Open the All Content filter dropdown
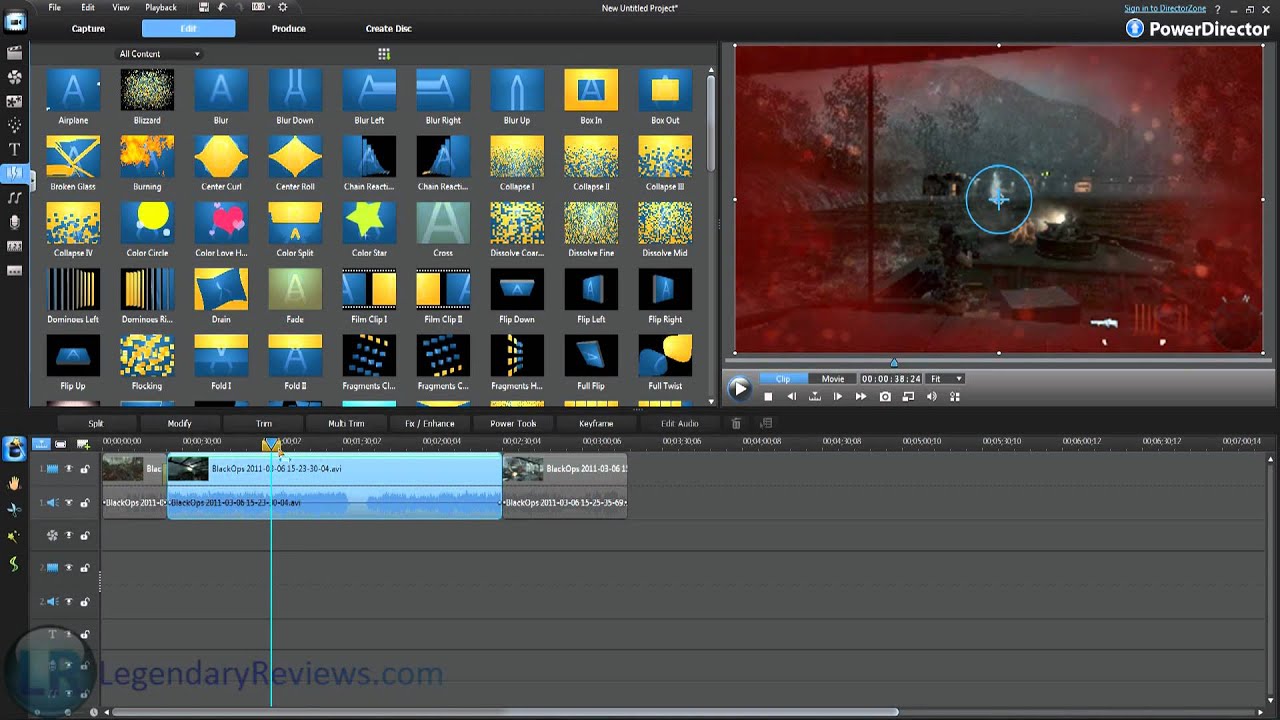Image resolution: width=1280 pixels, height=720 pixels. pos(159,54)
